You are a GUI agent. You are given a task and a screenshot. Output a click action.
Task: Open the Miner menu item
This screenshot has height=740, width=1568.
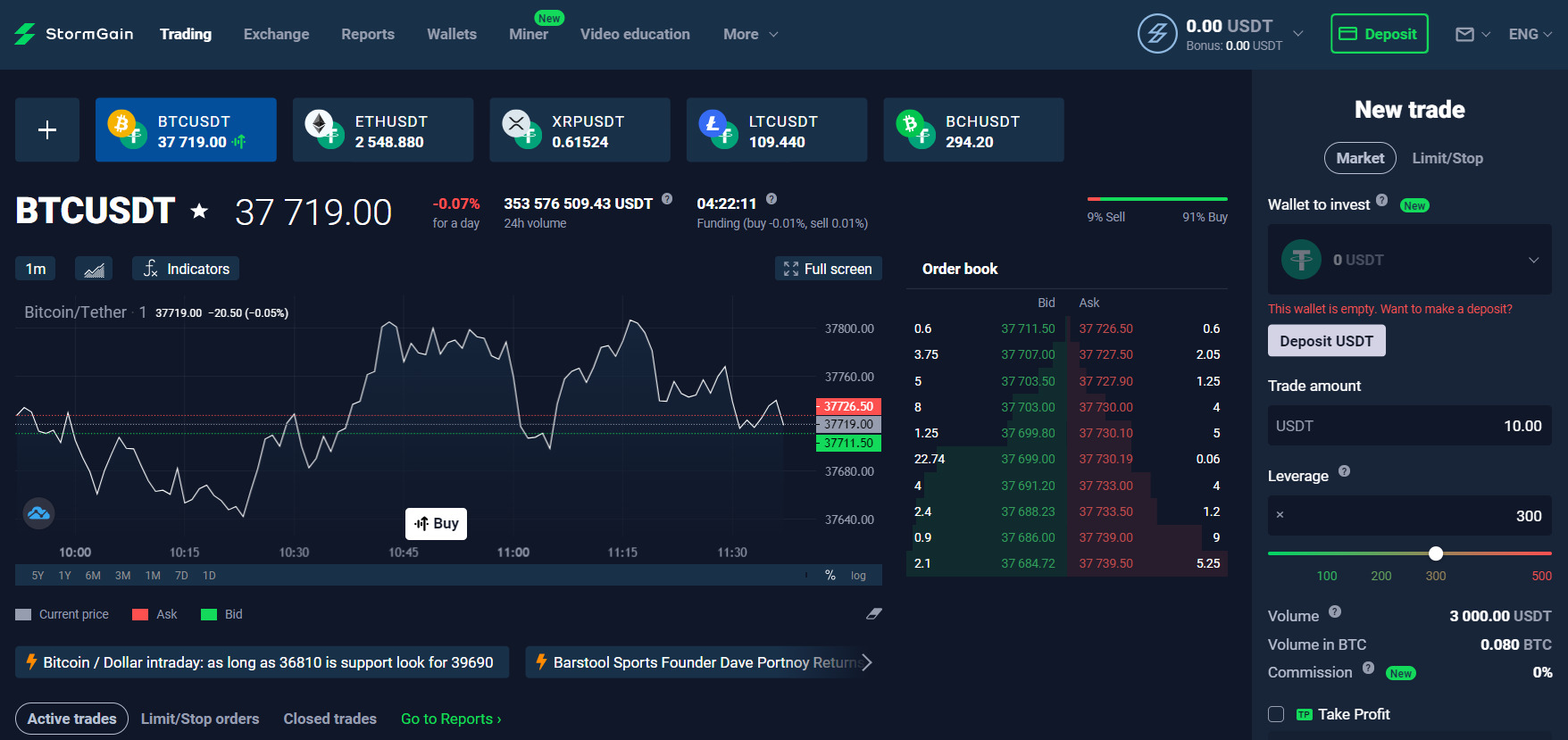coord(529,34)
